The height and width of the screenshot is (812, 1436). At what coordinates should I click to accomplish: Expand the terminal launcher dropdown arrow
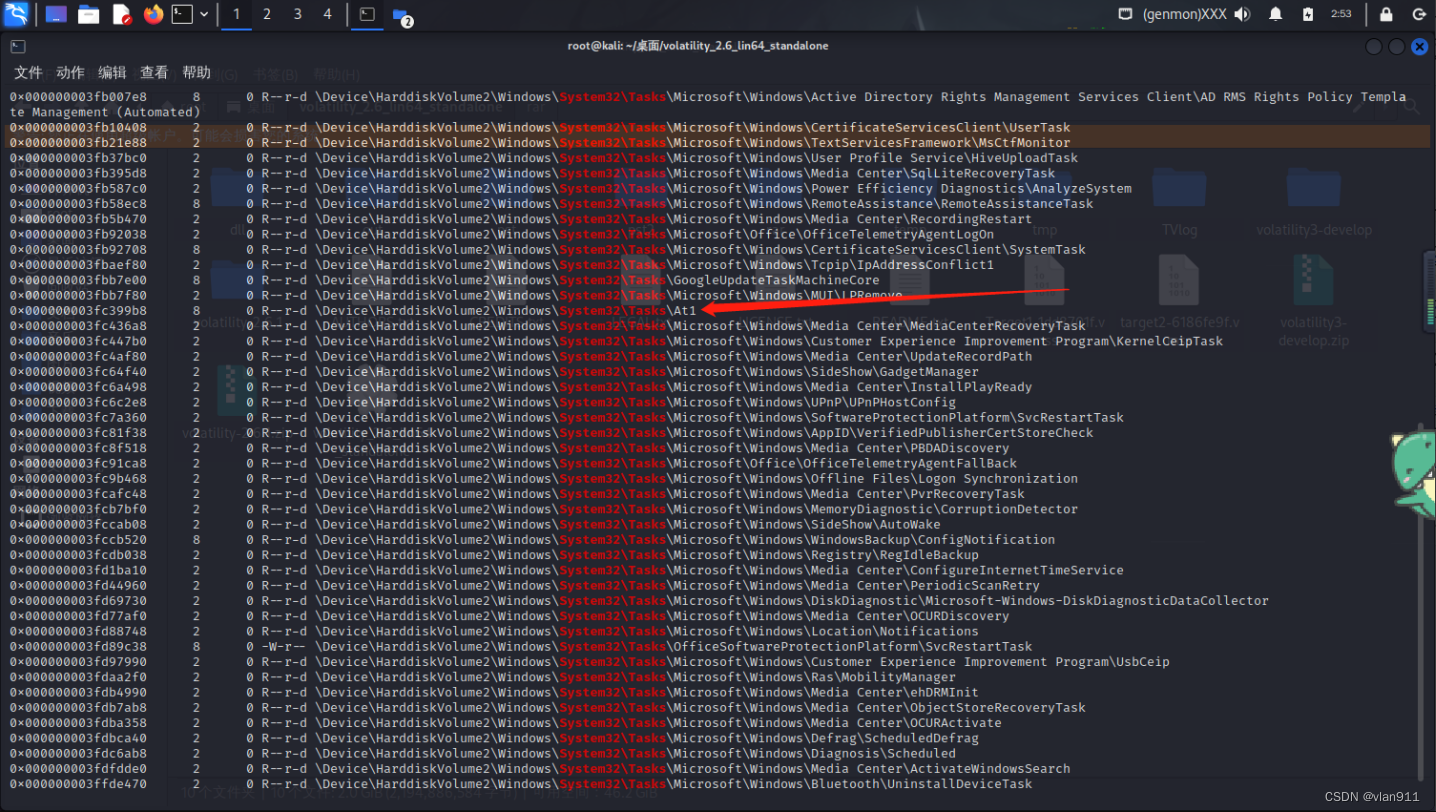pos(204,14)
